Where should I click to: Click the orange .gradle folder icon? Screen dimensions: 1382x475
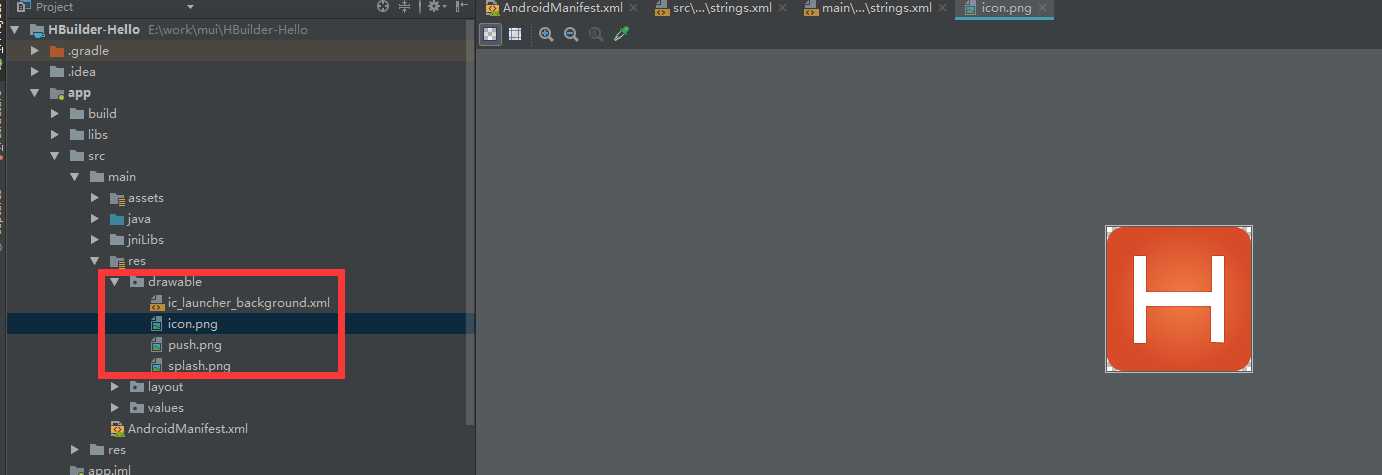tap(57, 51)
